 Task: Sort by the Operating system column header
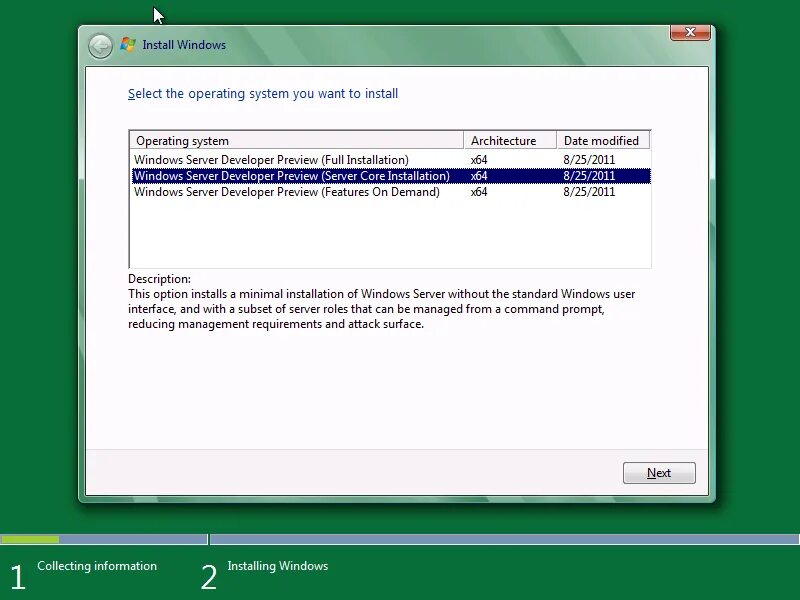tap(296, 141)
